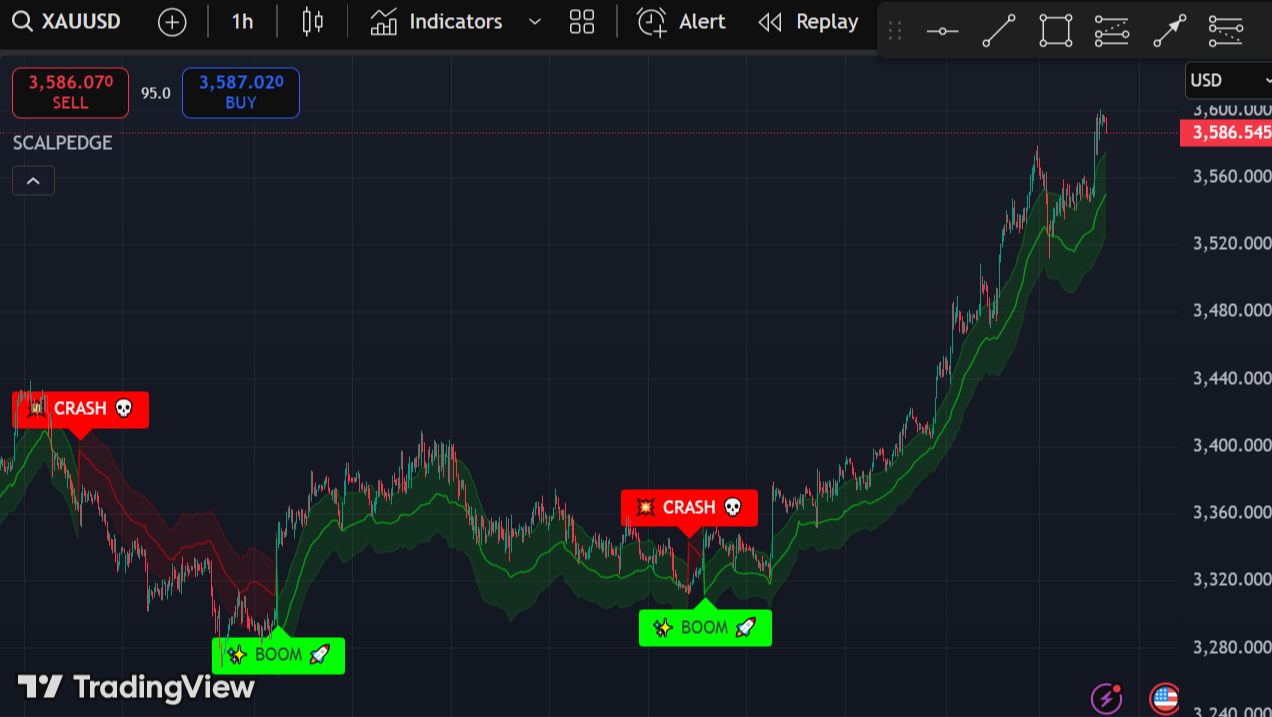Viewport: 1272px width, 717px height.
Task: Click the 3,360.000 price axis label
Action: [x=1231, y=513]
